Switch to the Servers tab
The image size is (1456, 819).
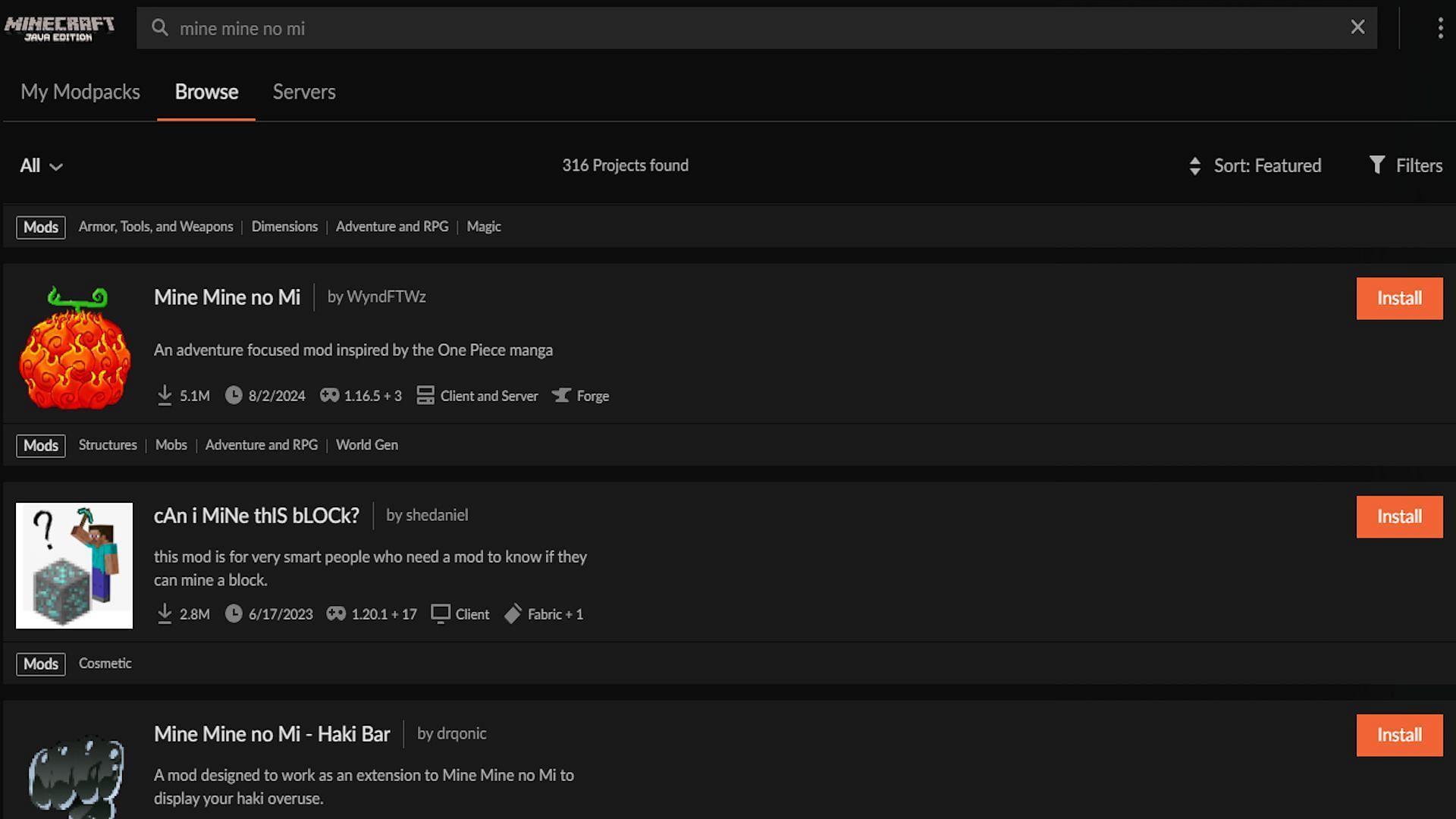(x=303, y=91)
